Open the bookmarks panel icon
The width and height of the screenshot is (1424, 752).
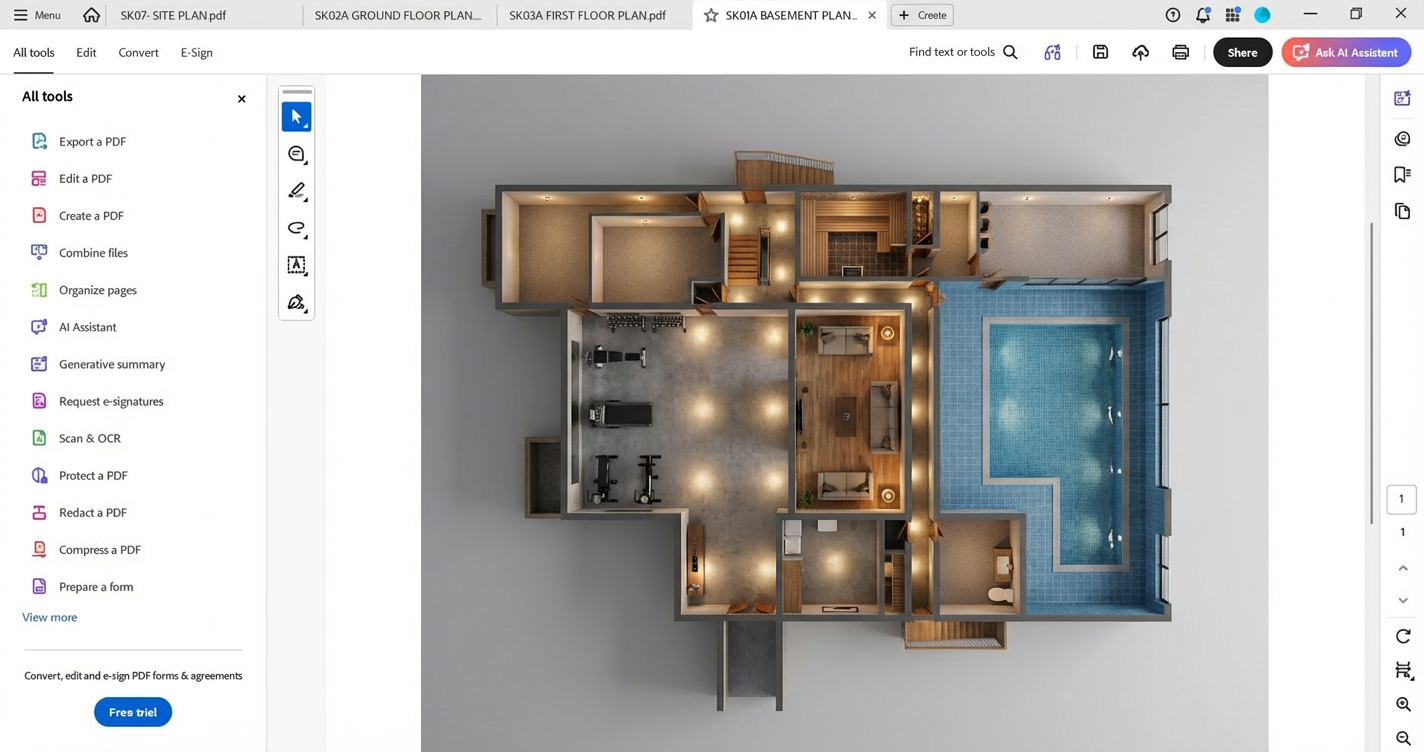coord(1402,175)
